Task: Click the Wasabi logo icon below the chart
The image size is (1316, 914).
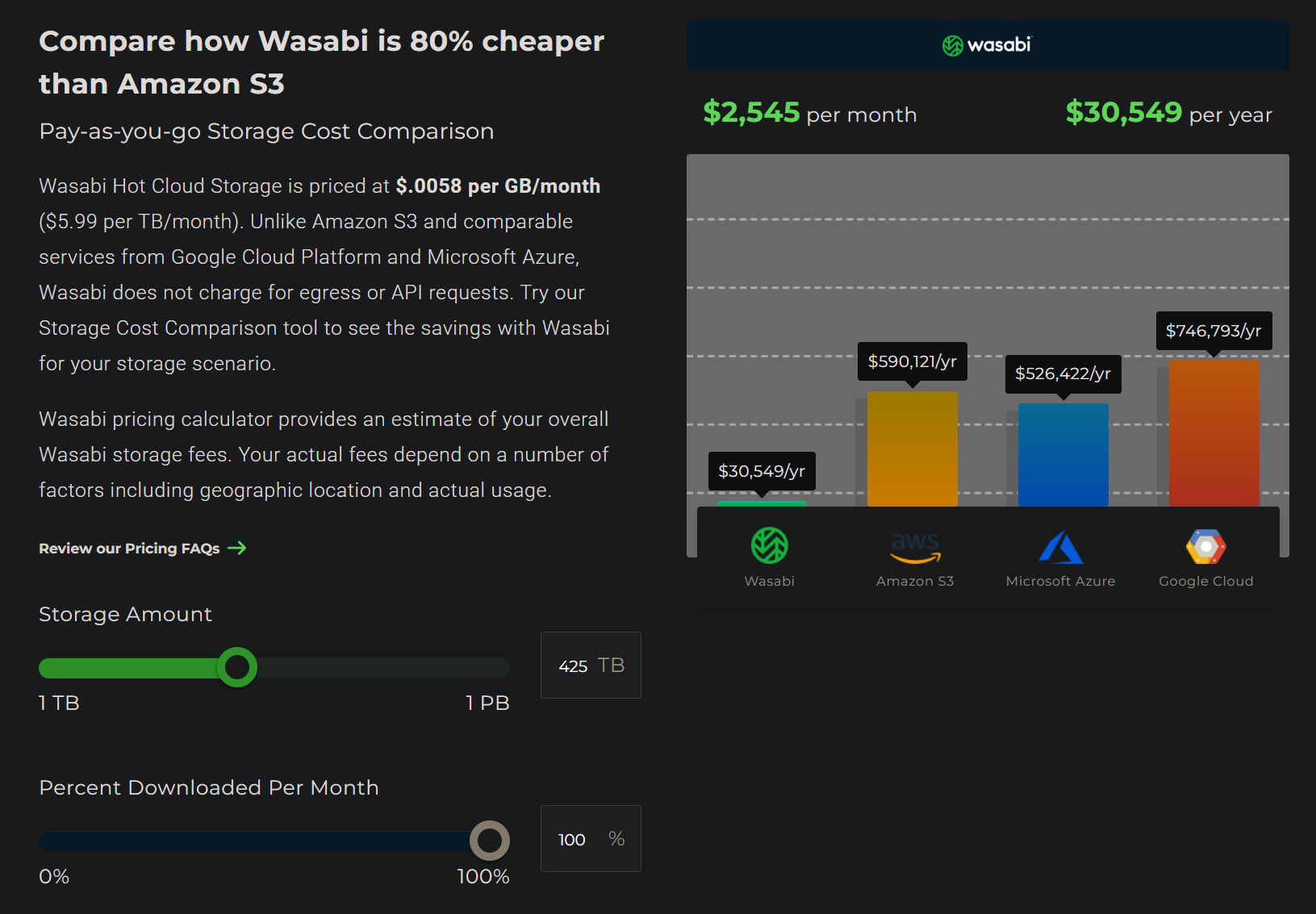Action: tap(769, 545)
